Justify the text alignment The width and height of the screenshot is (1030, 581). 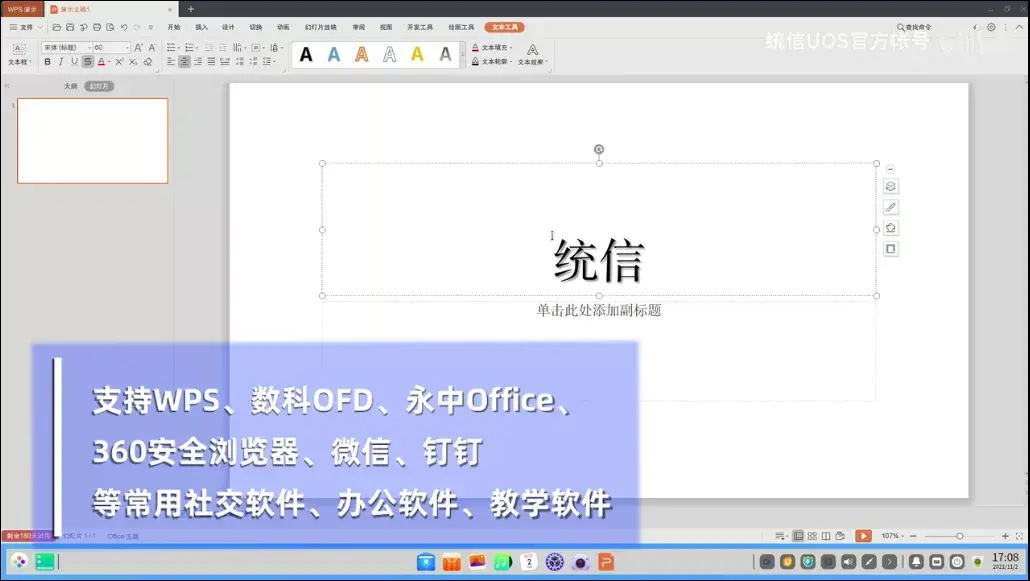pos(212,62)
